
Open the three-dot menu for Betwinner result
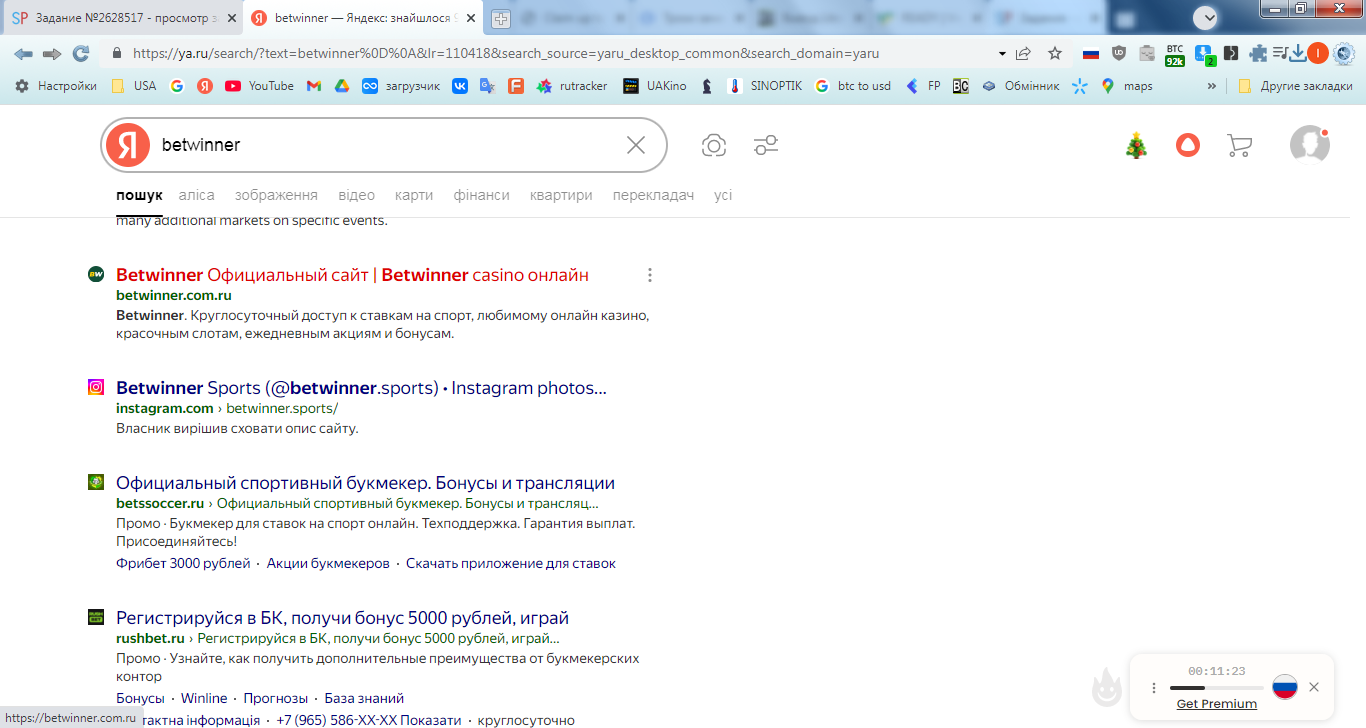[x=650, y=275]
